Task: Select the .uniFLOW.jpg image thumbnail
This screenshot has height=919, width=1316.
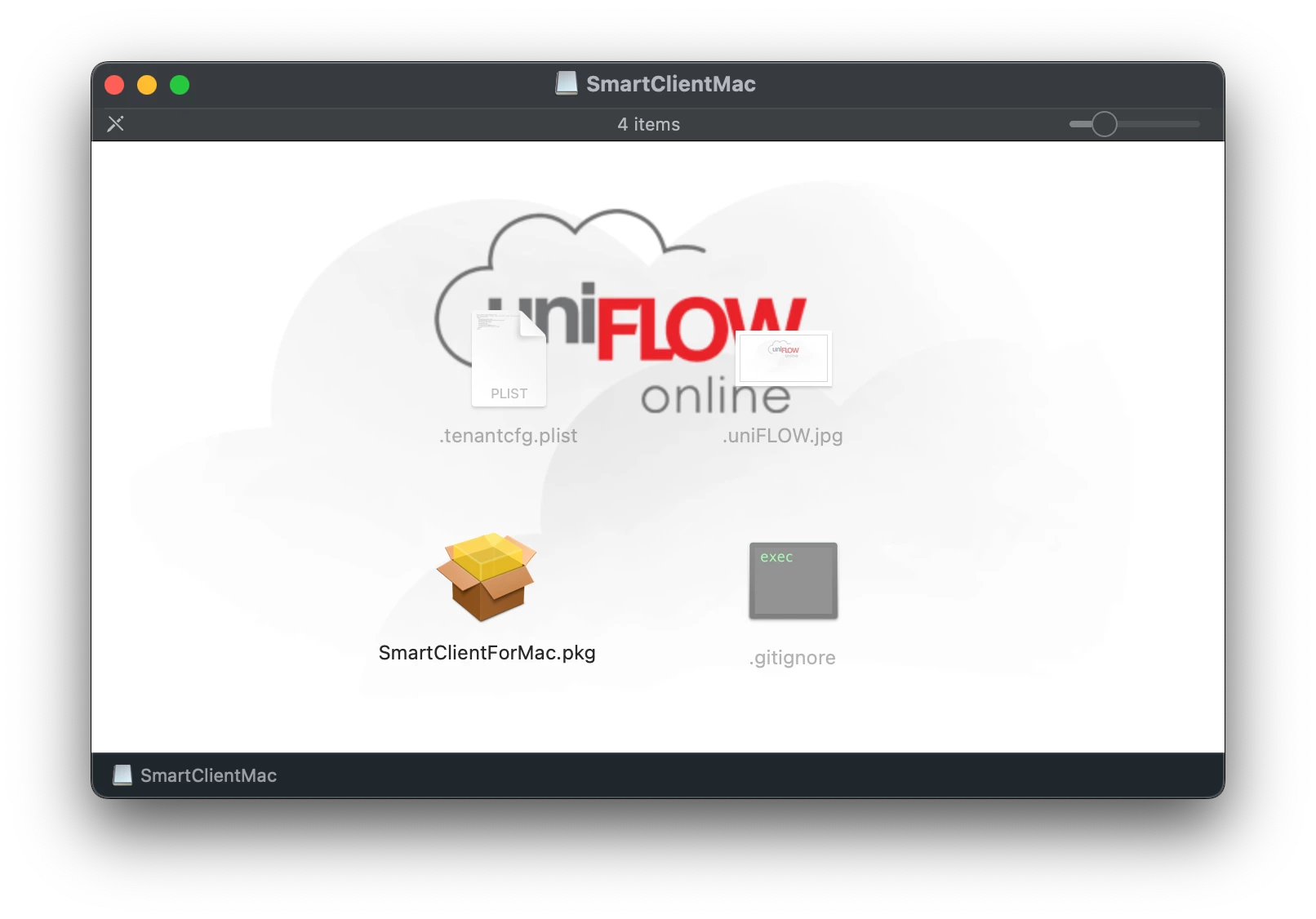Action: click(x=784, y=357)
